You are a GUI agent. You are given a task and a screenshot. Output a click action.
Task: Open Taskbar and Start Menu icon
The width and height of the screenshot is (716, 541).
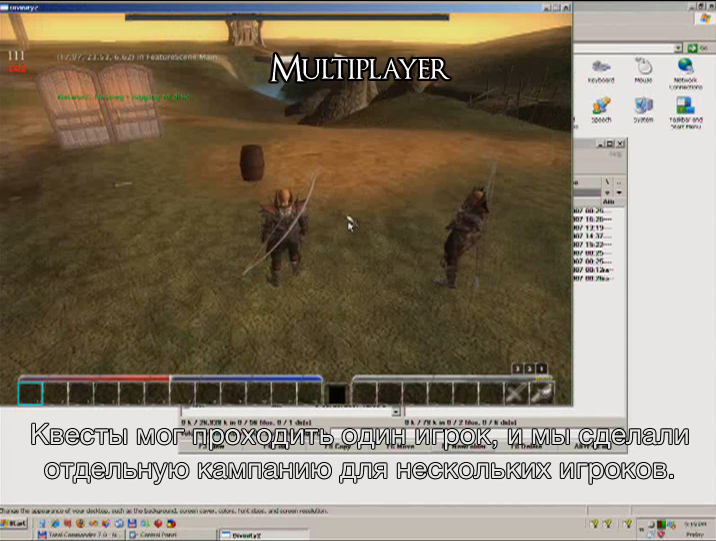click(x=685, y=113)
